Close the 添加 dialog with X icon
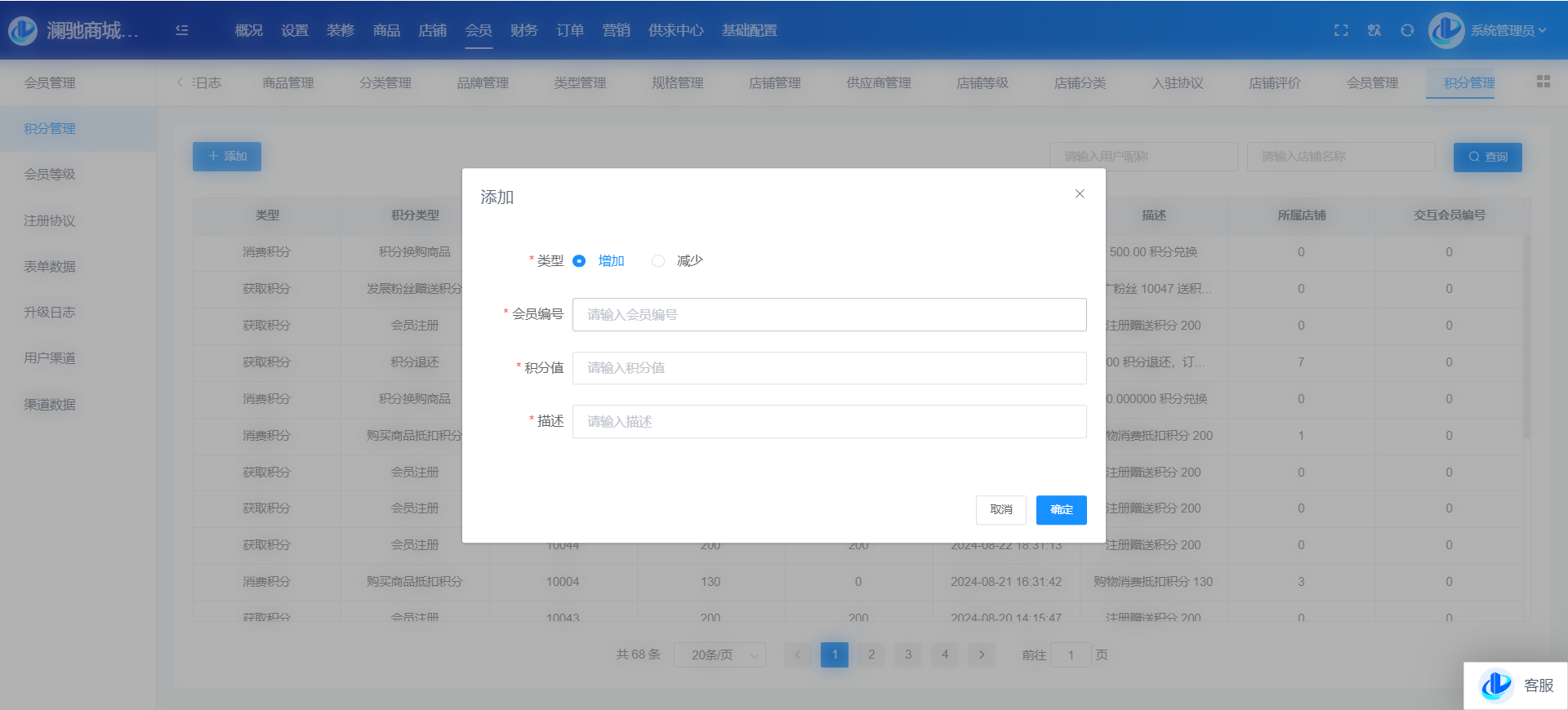This screenshot has height=710, width=1568. click(x=1080, y=193)
